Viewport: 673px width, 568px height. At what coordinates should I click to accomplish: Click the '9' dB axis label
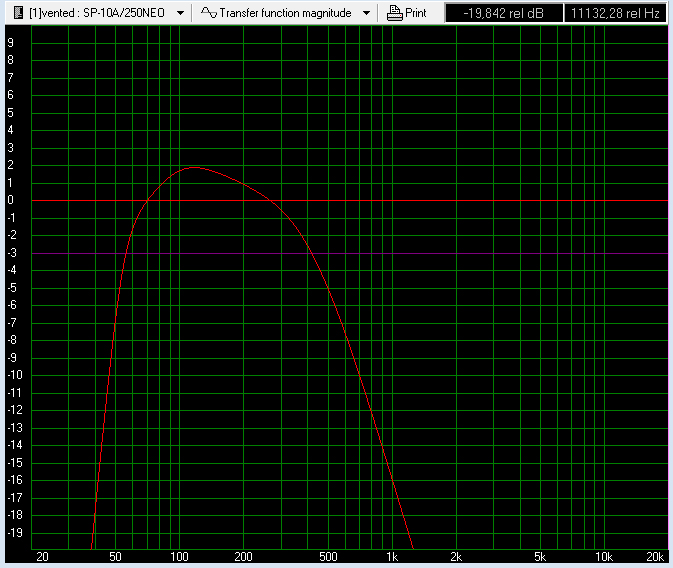[x=10, y=43]
